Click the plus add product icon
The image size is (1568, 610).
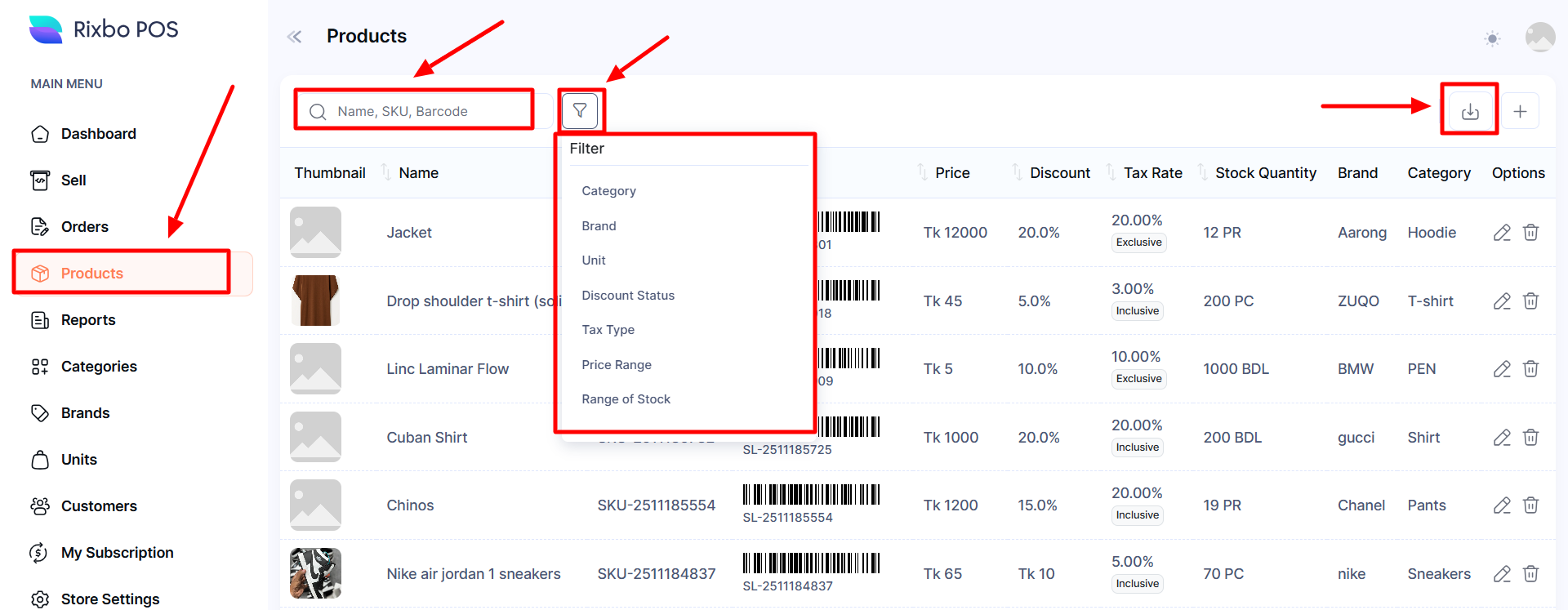tap(1520, 111)
